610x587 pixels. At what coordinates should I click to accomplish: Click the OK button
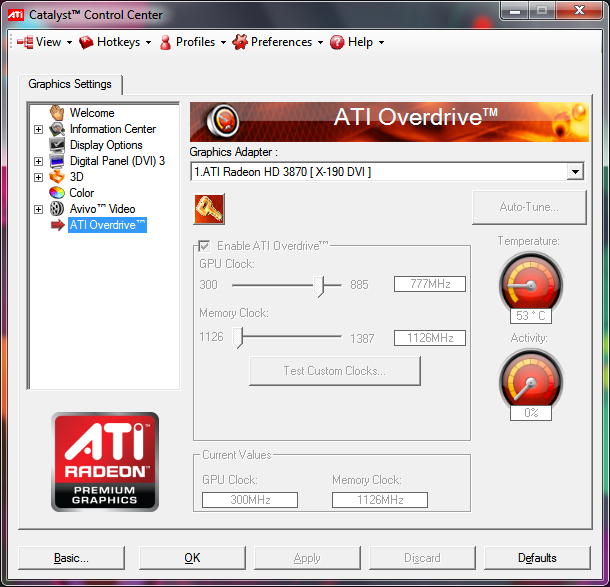(192, 558)
